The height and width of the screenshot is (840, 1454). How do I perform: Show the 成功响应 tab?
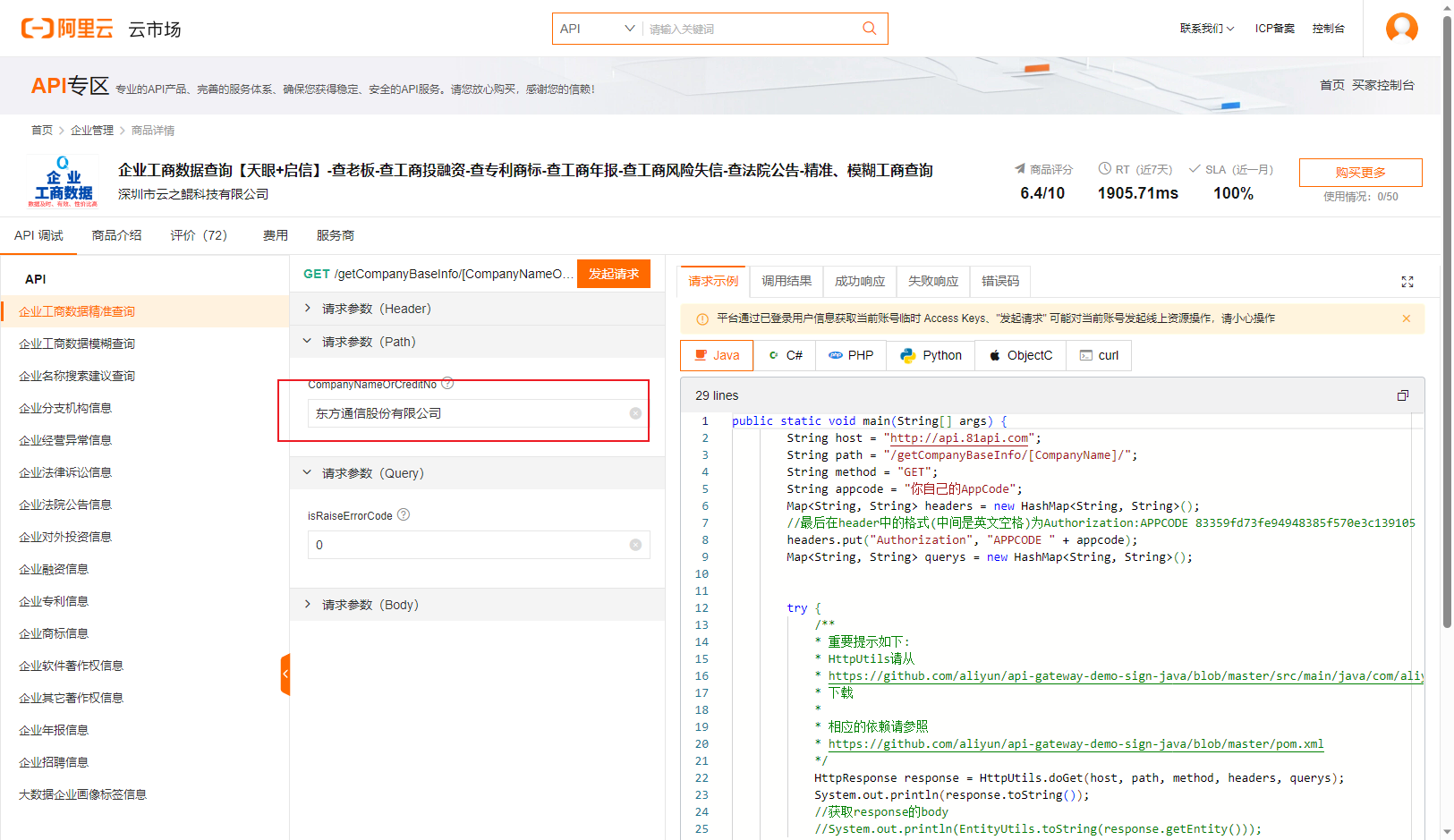click(x=860, y=281)
